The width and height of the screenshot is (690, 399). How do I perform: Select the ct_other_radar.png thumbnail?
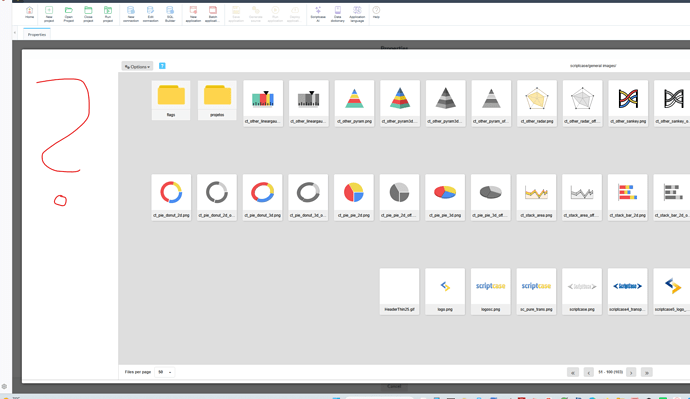click(537, 103)
